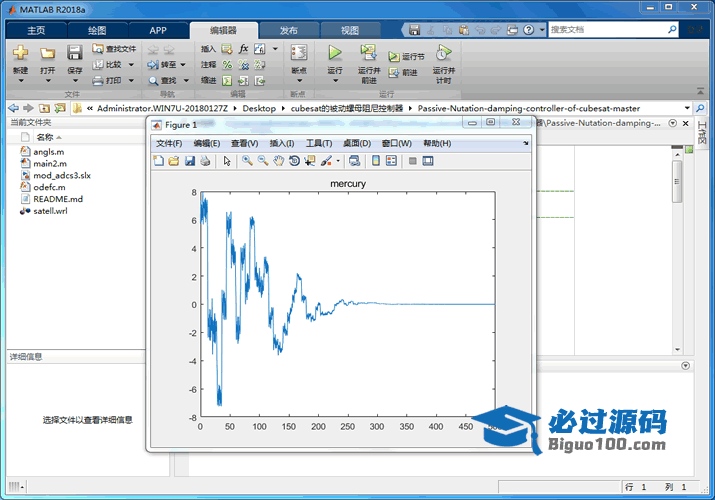
Task: Click the Print Figure icon
Action: click(205, 160)
